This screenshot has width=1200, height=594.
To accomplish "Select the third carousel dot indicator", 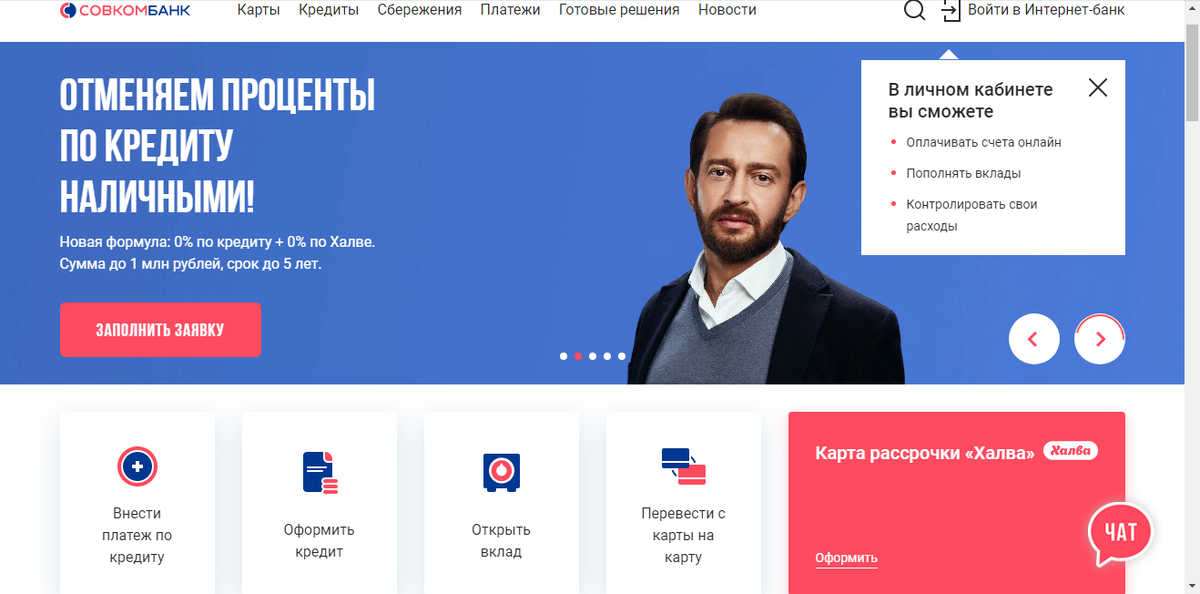I will [x=593, y=356].
